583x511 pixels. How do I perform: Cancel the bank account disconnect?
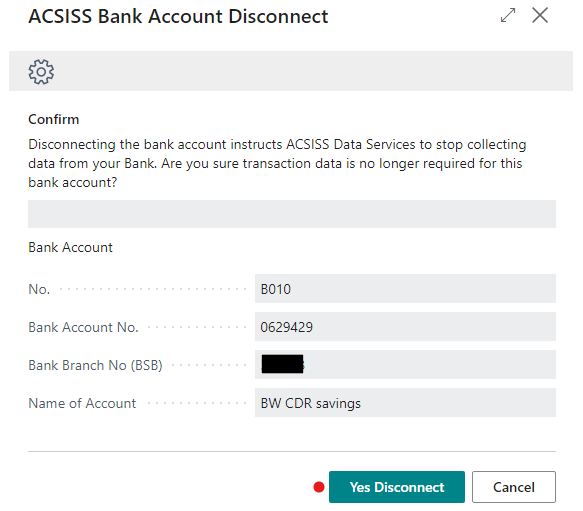click(514, 487)
